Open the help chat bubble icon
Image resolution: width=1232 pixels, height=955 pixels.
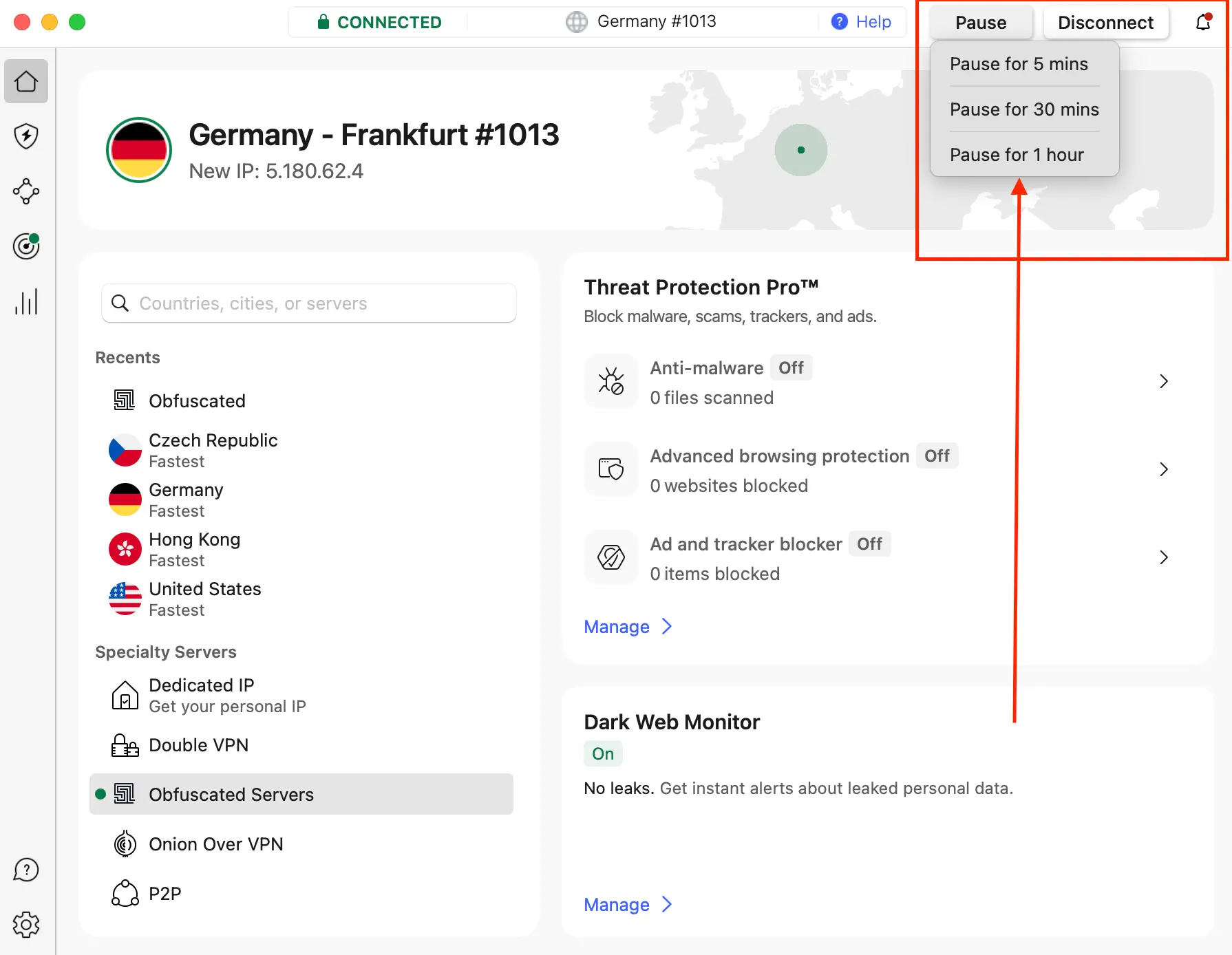click(26, 870)
